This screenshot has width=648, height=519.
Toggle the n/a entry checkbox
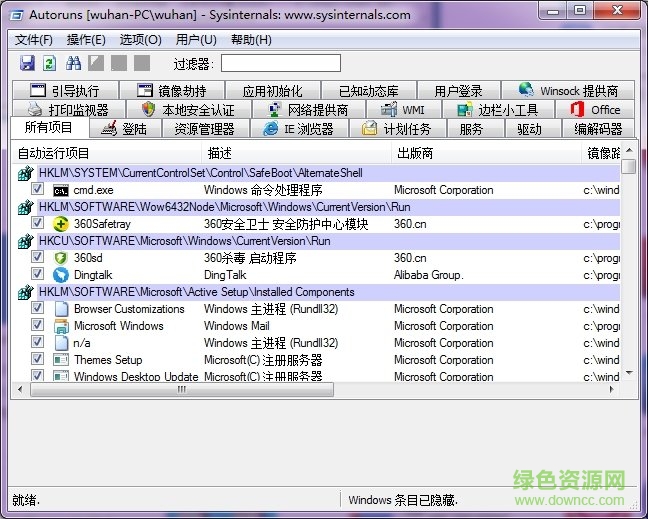[37, 342]
